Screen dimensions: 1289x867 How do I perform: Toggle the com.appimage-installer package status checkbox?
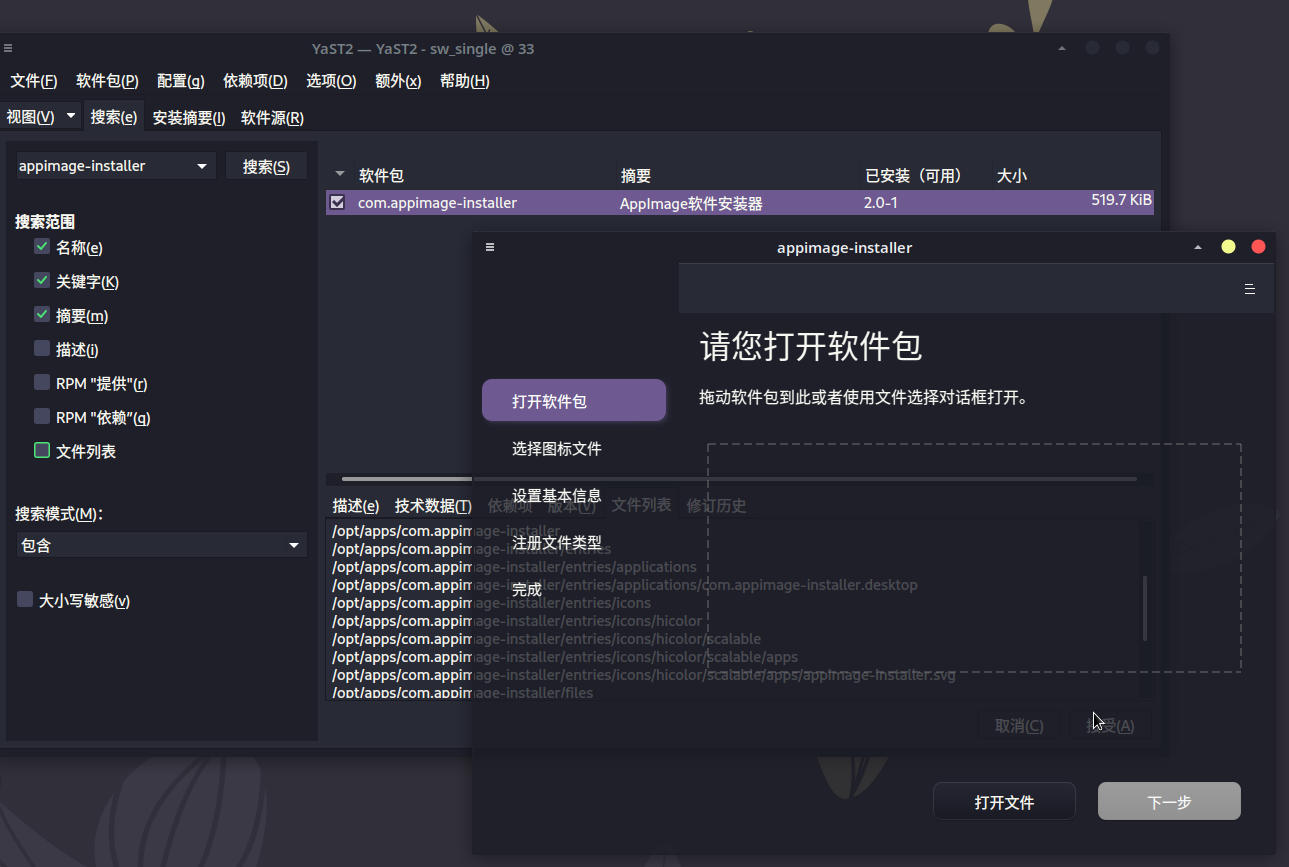tap(337, 202)
